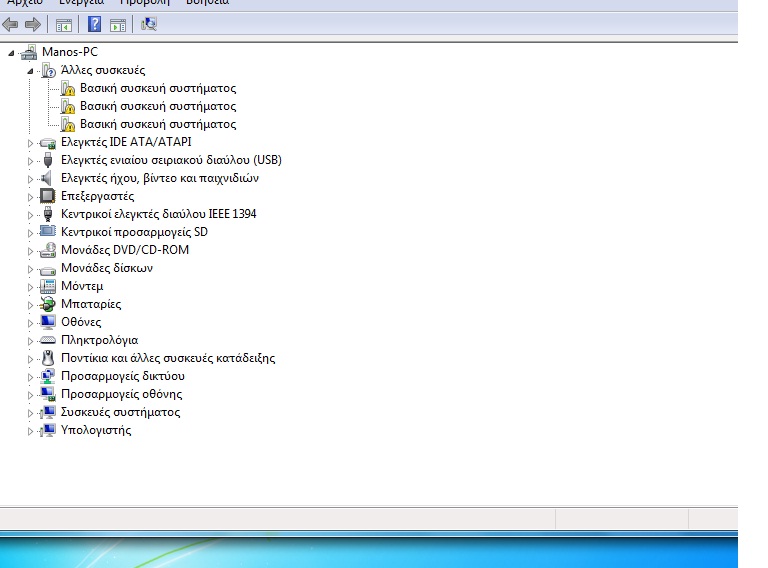The image size is (768, 568).
Task: Click the USB controllers icon
Action: pyautogui.click(x=48, y=160)
